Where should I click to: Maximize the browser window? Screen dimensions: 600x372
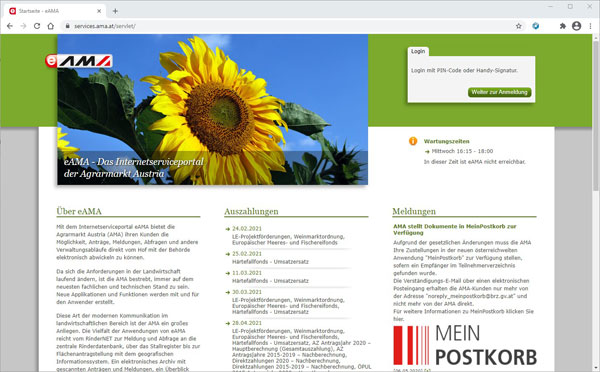[x=570, y=7]
